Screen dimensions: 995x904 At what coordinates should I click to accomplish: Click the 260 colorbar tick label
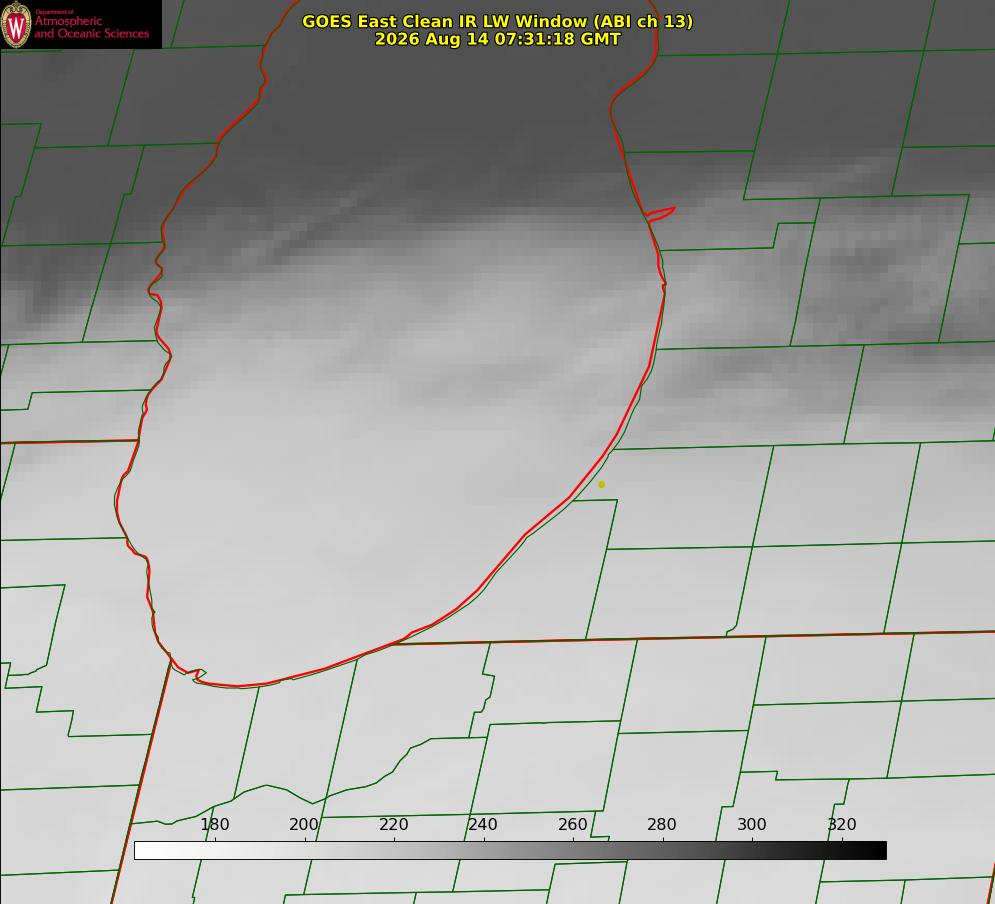(x=572, y=824)
